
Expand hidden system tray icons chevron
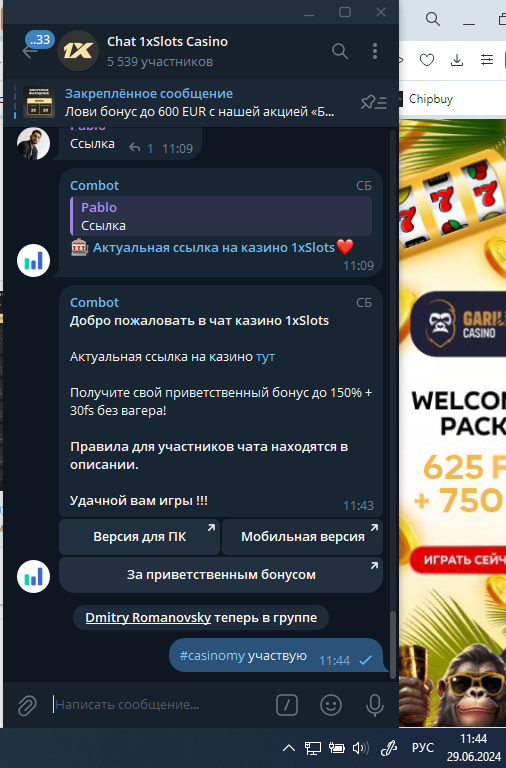[289, 748]
